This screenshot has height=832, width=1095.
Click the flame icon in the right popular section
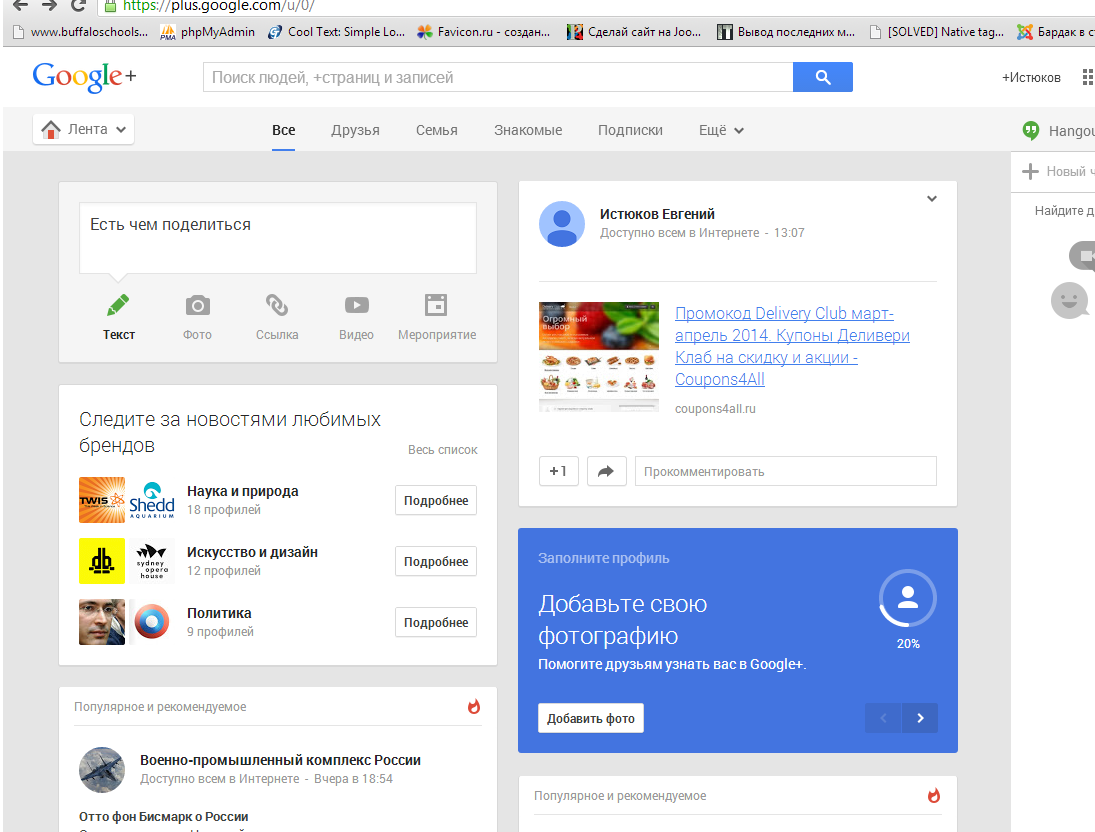934,795
